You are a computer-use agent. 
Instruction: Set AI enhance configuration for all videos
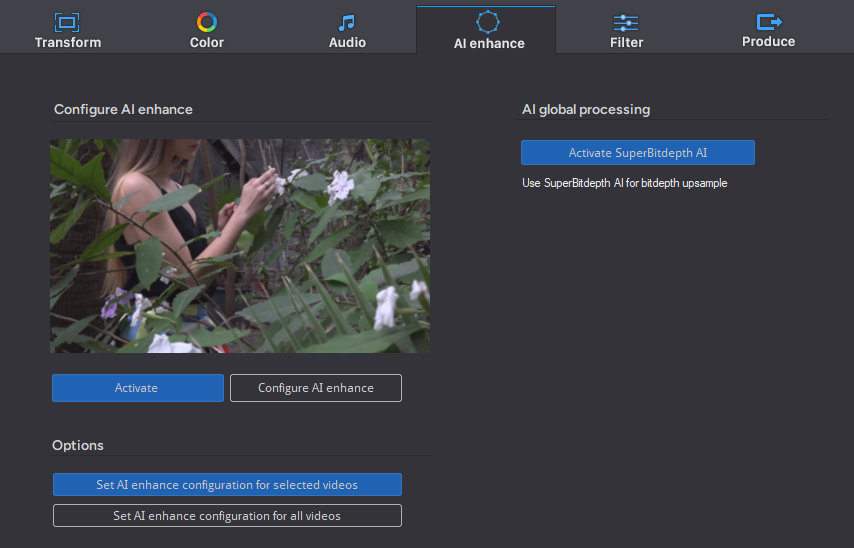[x=227, y=516]
